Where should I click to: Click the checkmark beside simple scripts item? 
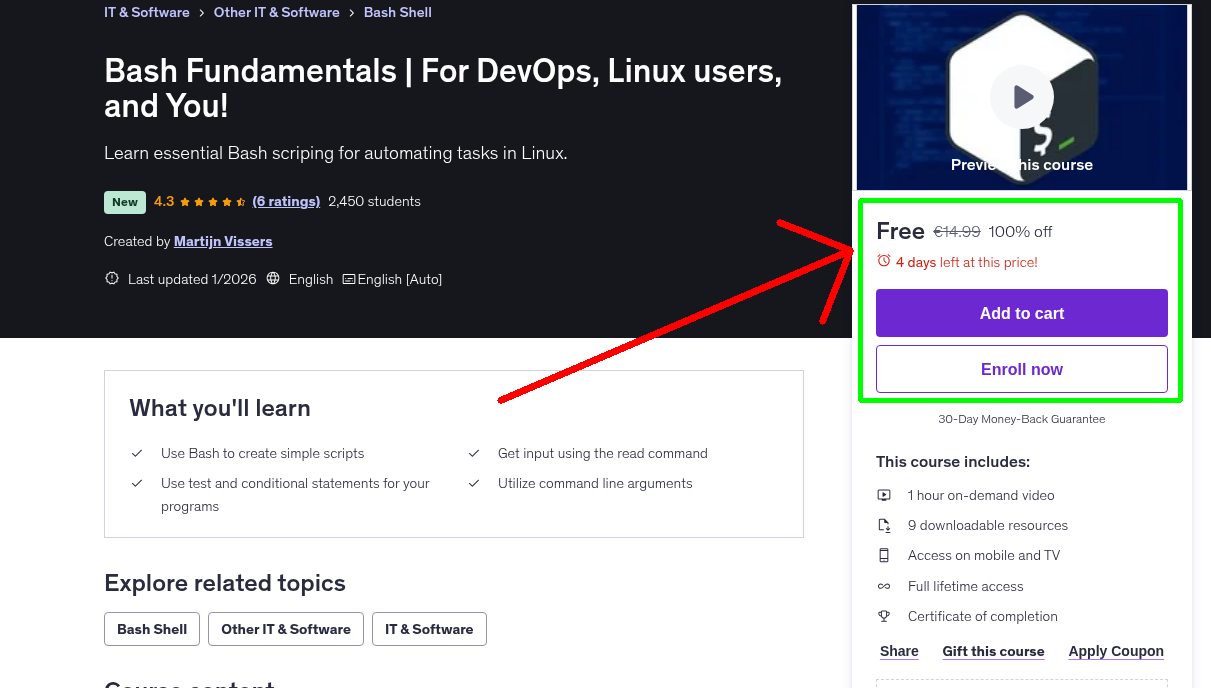[137, 453]
